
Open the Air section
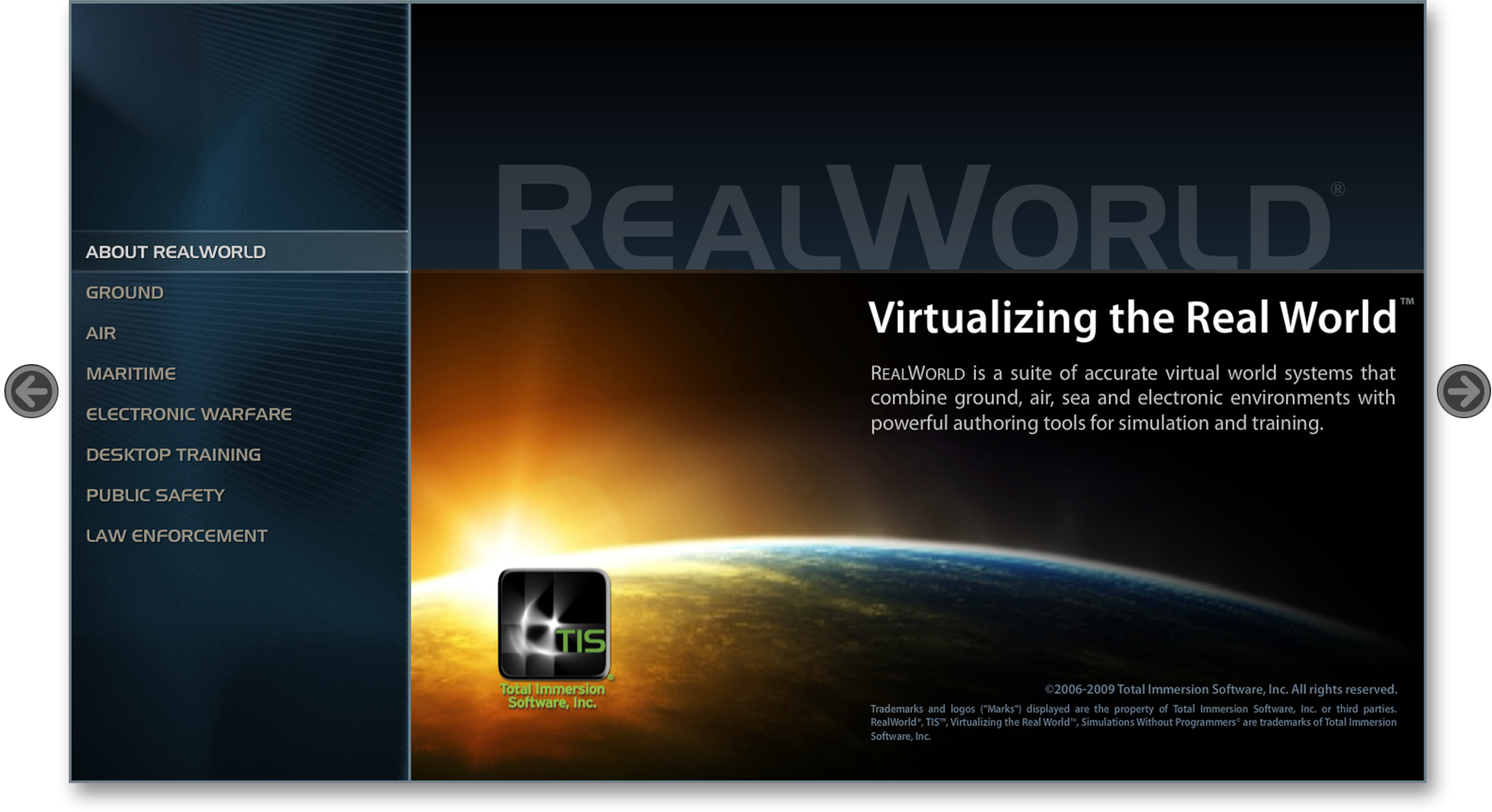pyautogui.click(x=101, y=333)
